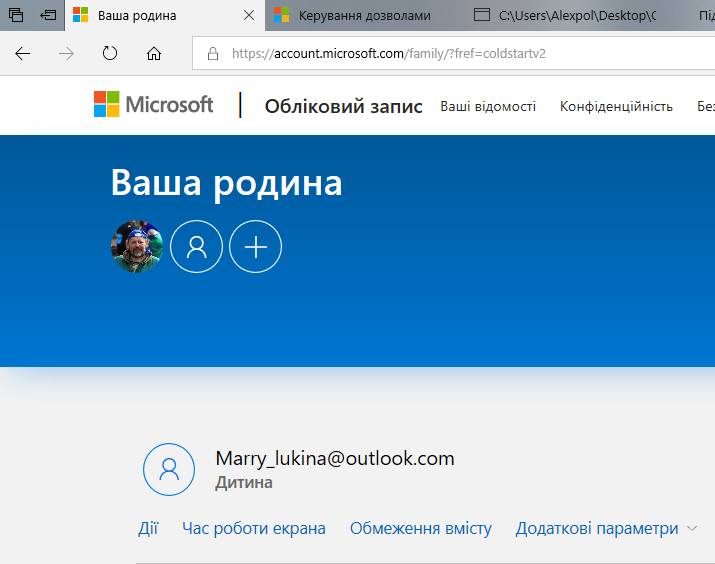Click the browser Forward arrow

(66, 54)
